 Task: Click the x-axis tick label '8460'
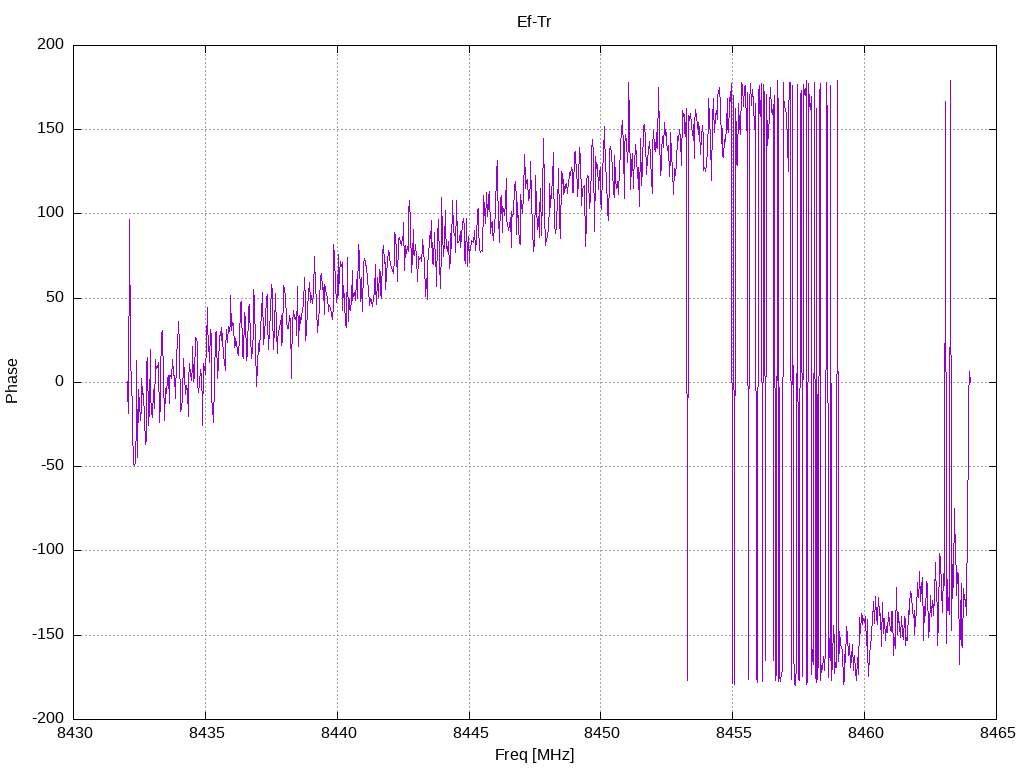865,733
